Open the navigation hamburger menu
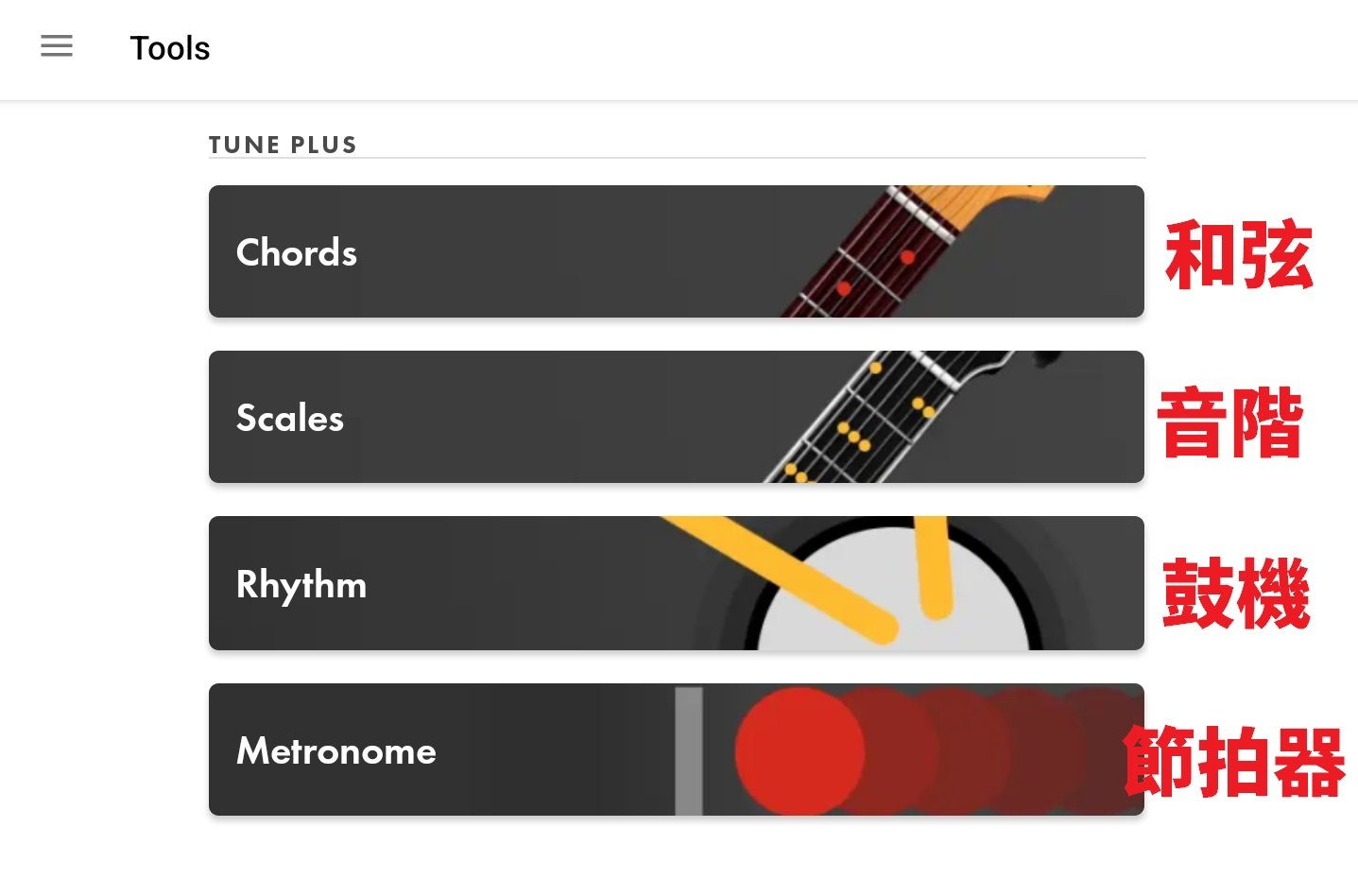The height and width of the screenshot is (896, 1358). [57, 46]
